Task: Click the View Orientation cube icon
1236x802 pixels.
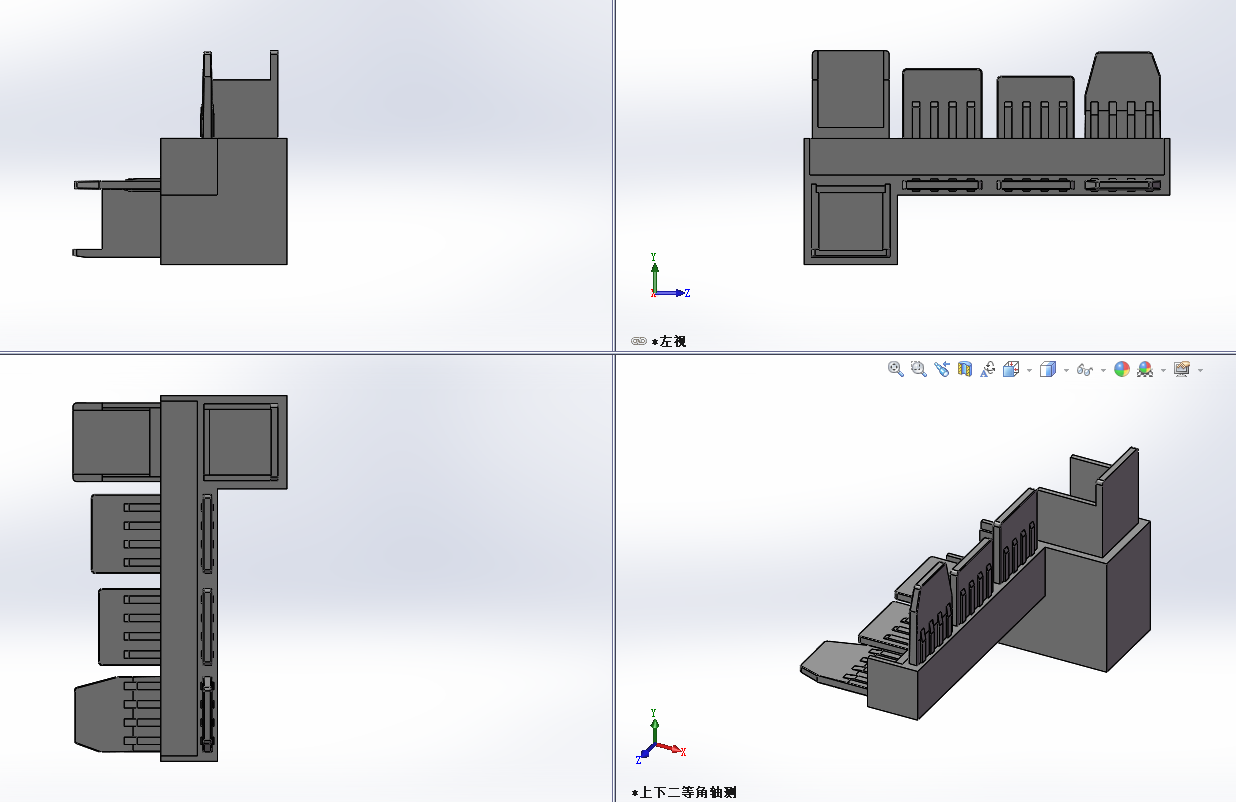Action: click(x=1011, y=369)
